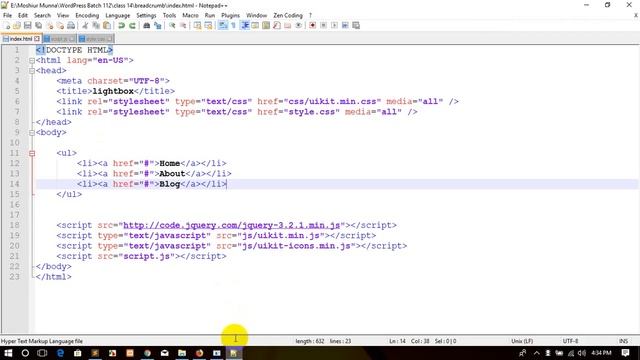Collapse the head tag fold on line 3

pos(32,71)
